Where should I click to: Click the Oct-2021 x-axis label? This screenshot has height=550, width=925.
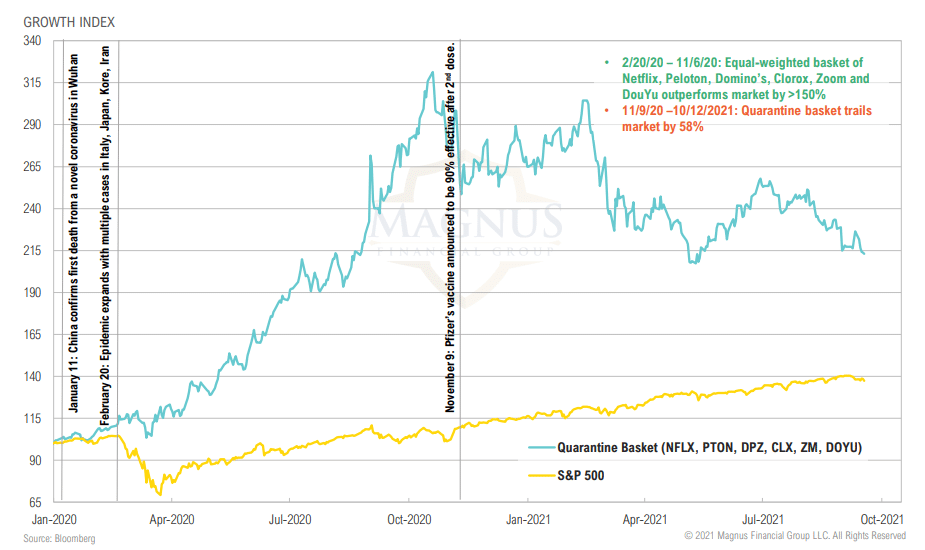[882, 519]
